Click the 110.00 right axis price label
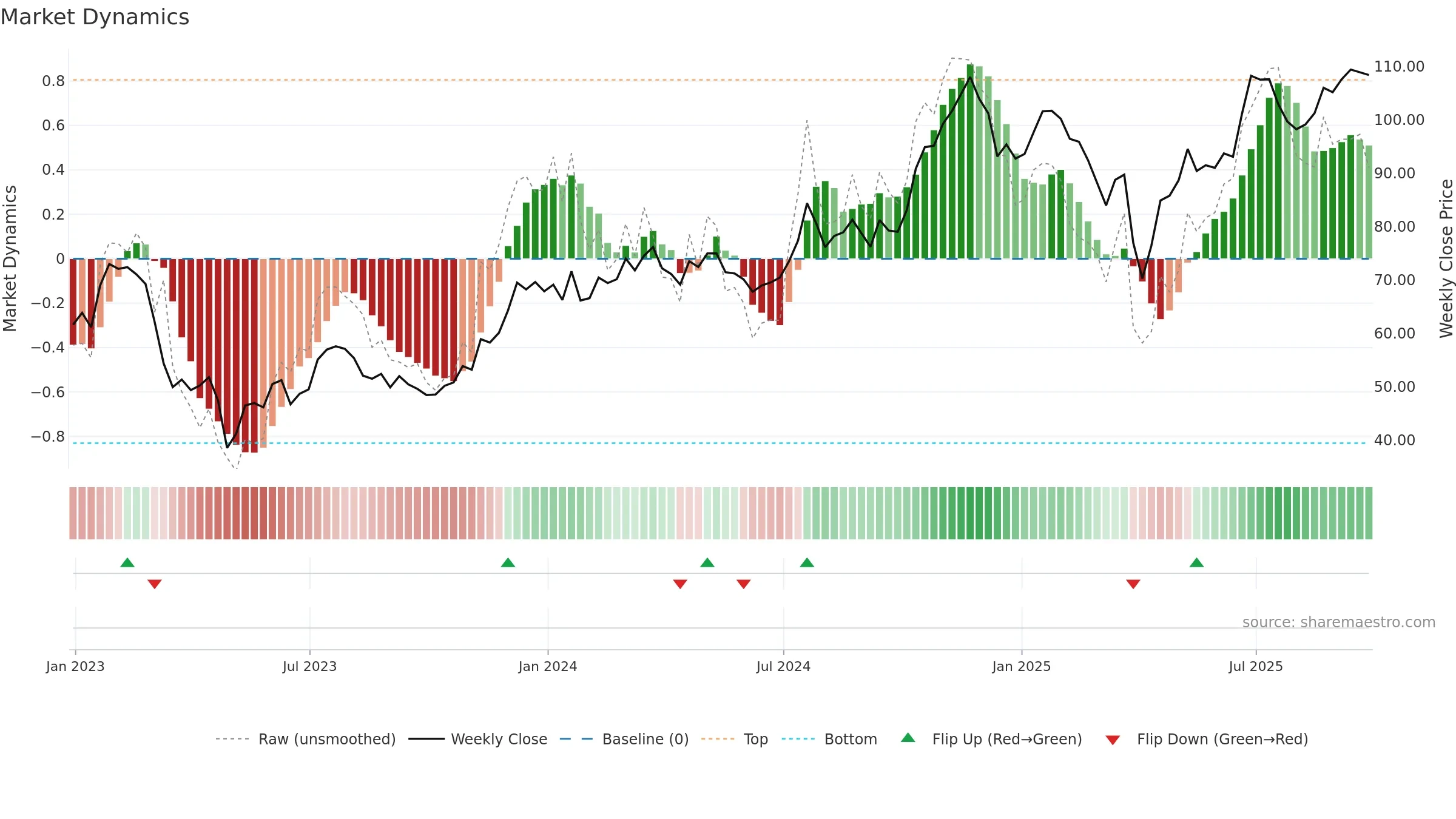 [1399, 67]
